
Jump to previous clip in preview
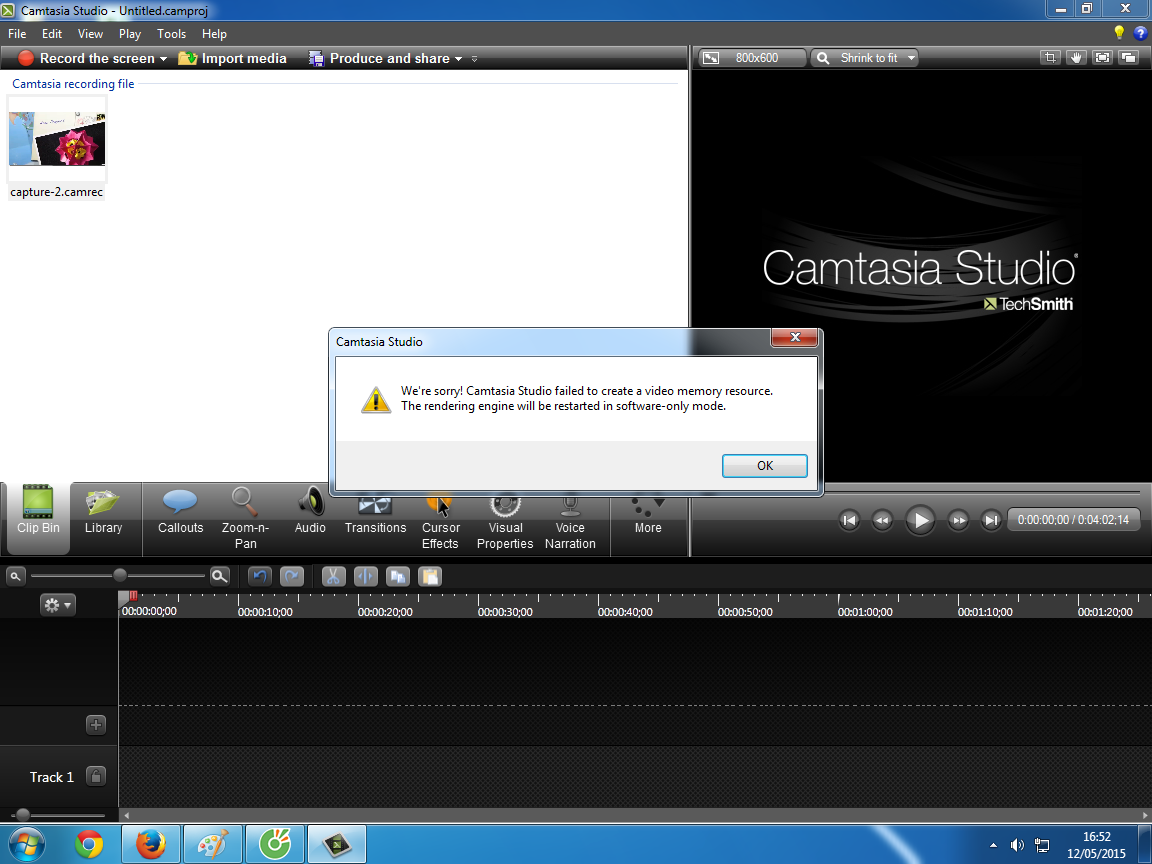tap(849, 520)
